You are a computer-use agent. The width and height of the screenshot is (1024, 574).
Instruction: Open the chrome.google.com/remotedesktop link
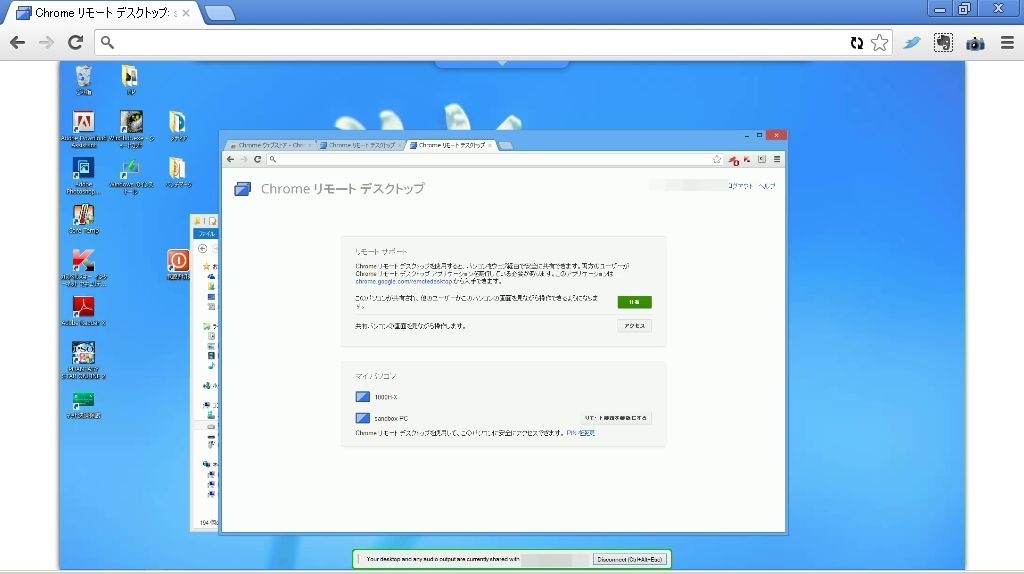(x=404, y=281)
